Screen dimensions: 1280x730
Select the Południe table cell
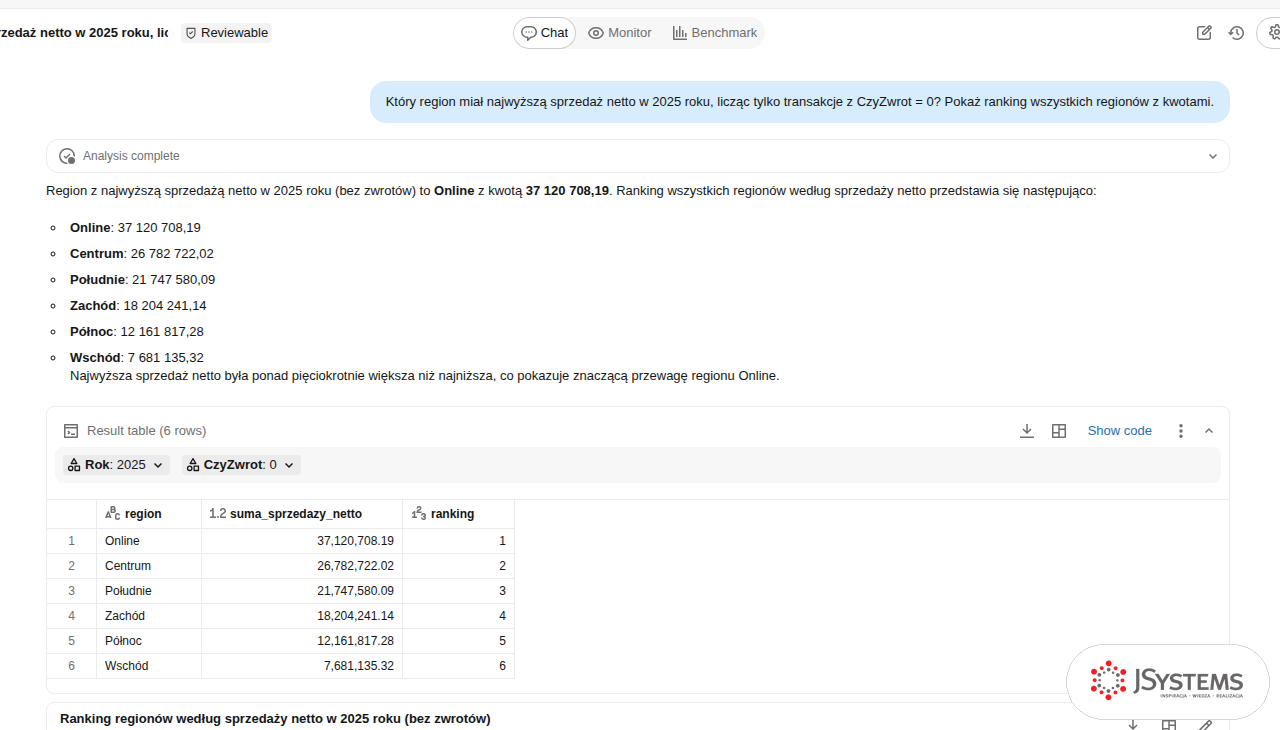149,591
